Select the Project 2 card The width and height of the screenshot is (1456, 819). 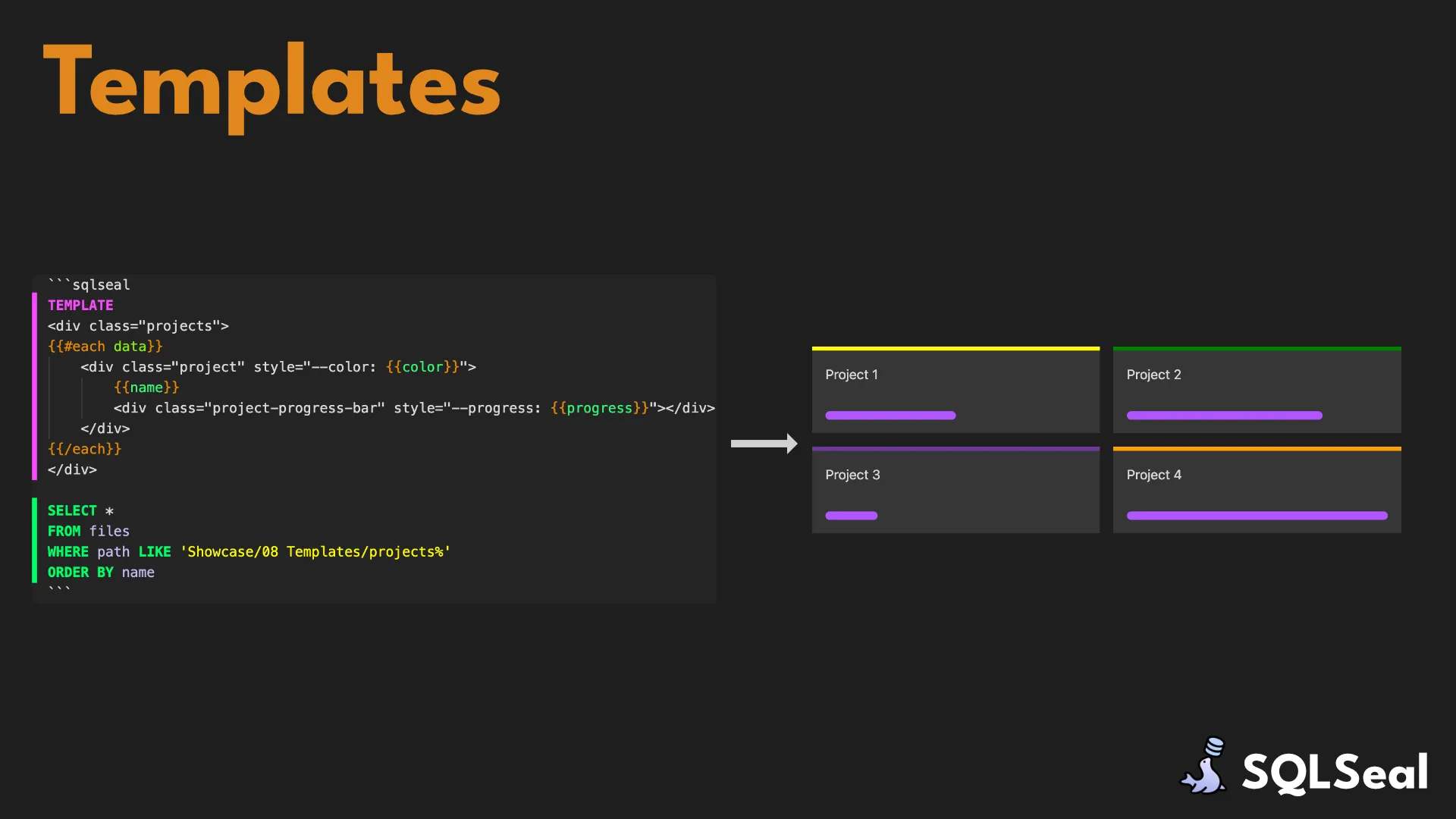pos(1257,391)
